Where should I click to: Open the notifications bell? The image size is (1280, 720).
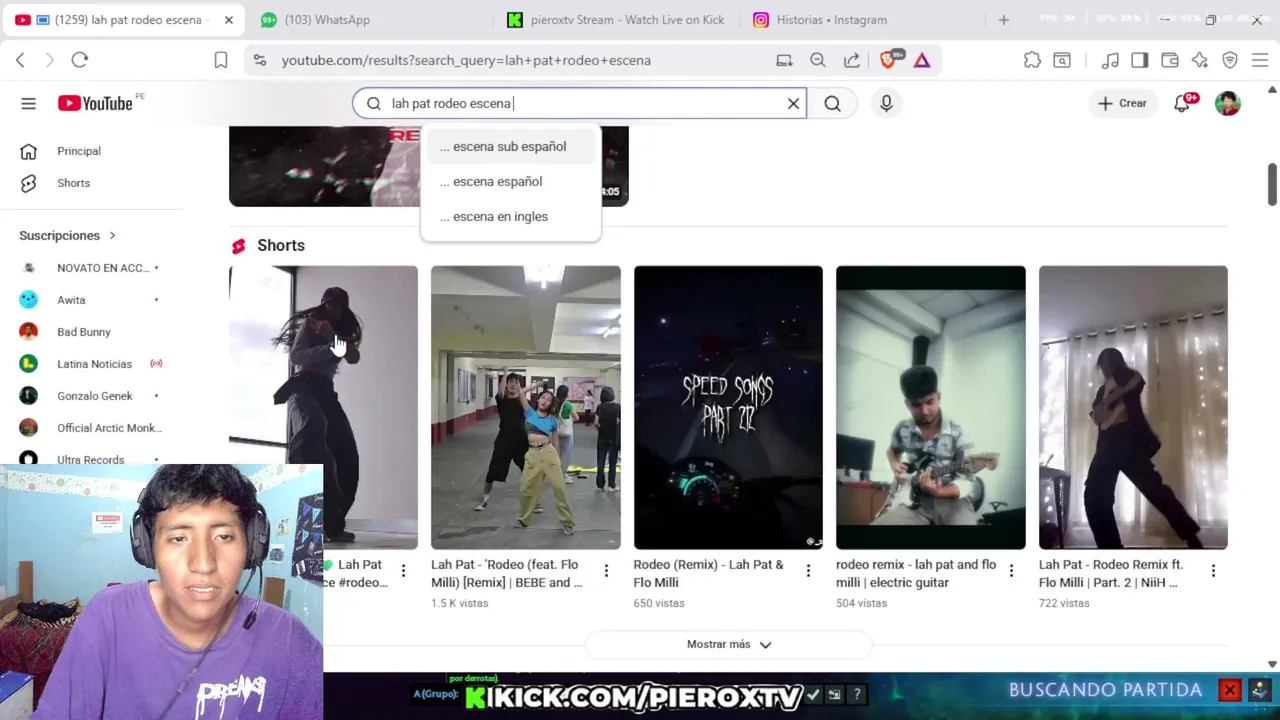click(x=1183, y=103)
